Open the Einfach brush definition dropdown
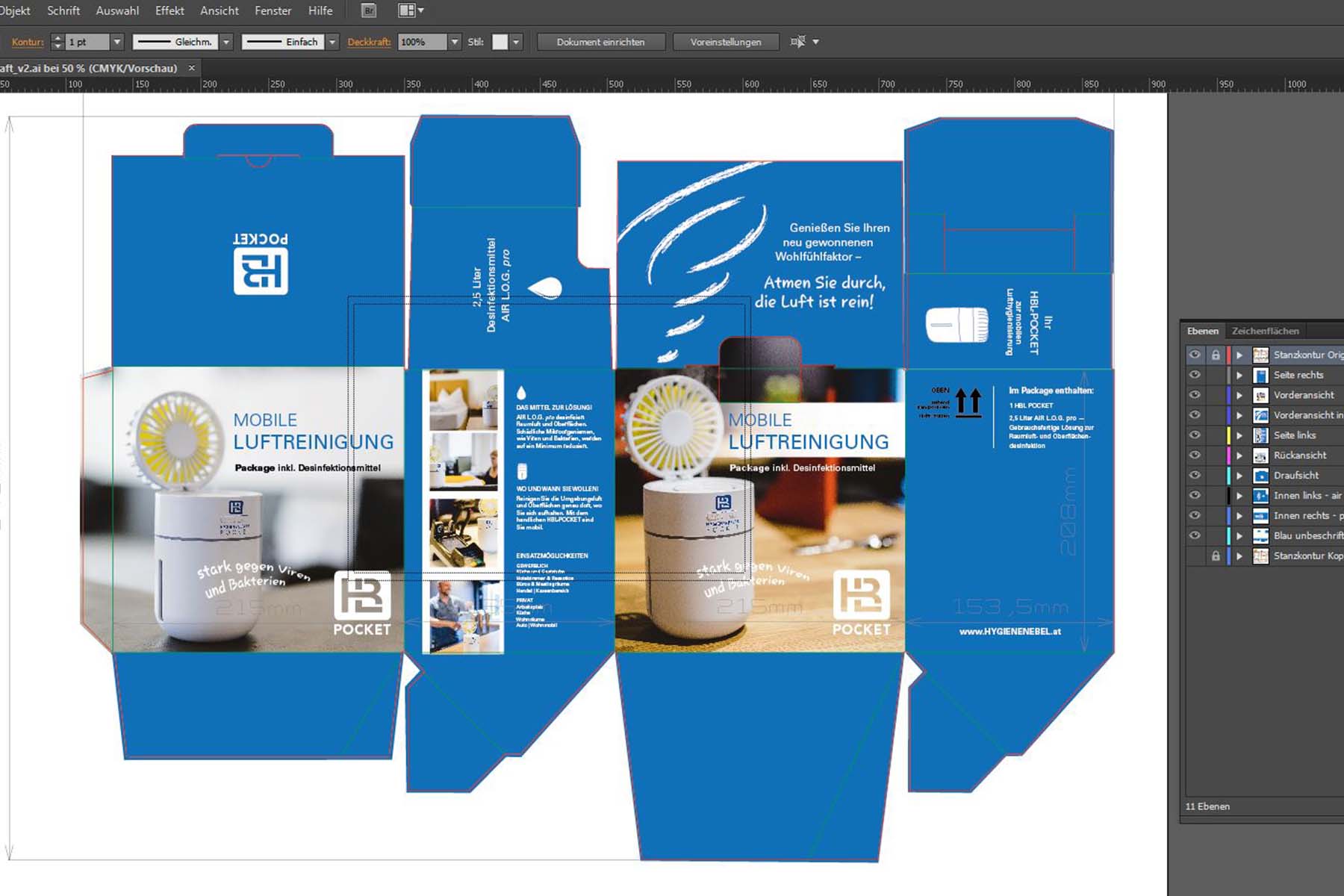 332,42
